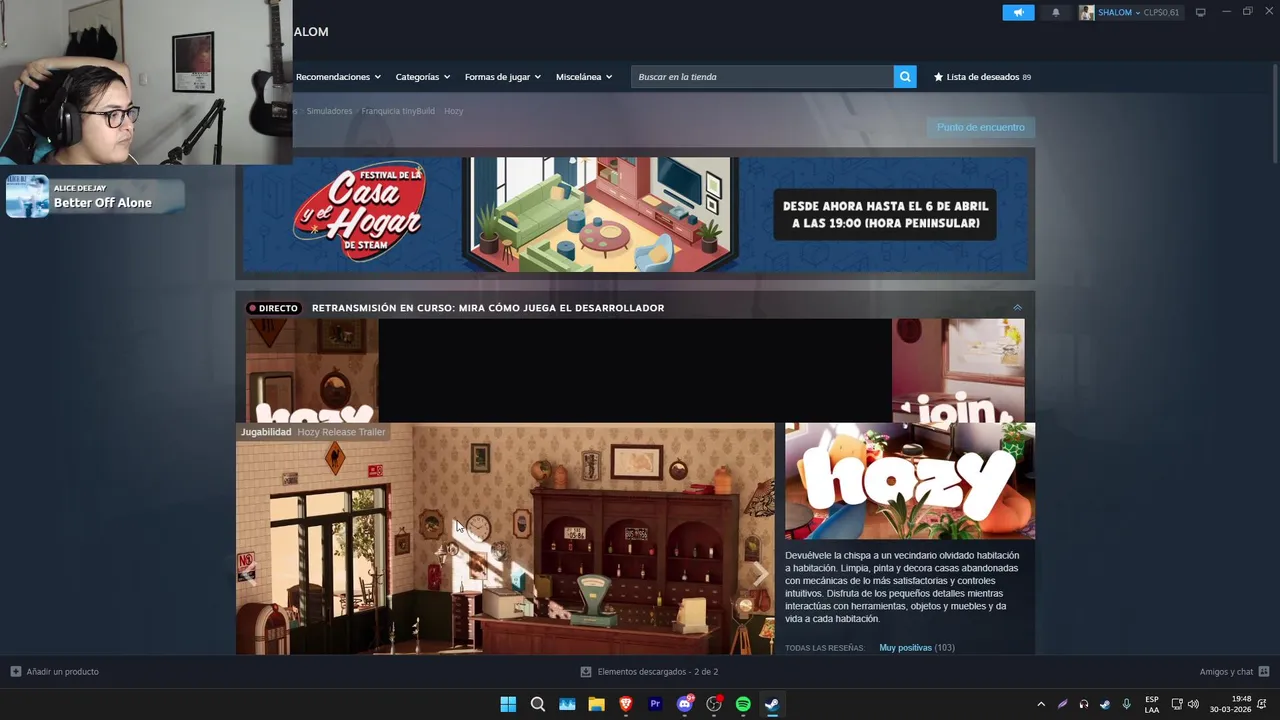
Task: Open the Windows notification center icon
Action: point(1262,704)
